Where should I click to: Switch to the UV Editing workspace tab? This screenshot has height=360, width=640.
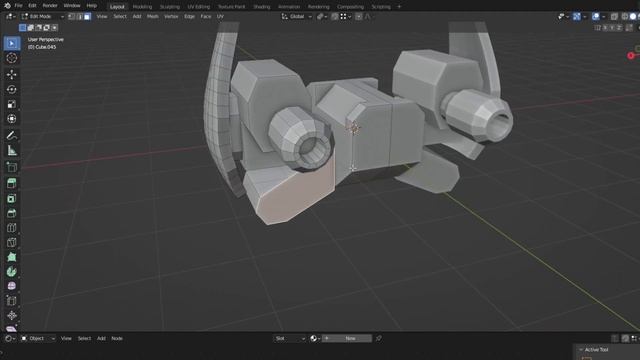tap(199, 7)
